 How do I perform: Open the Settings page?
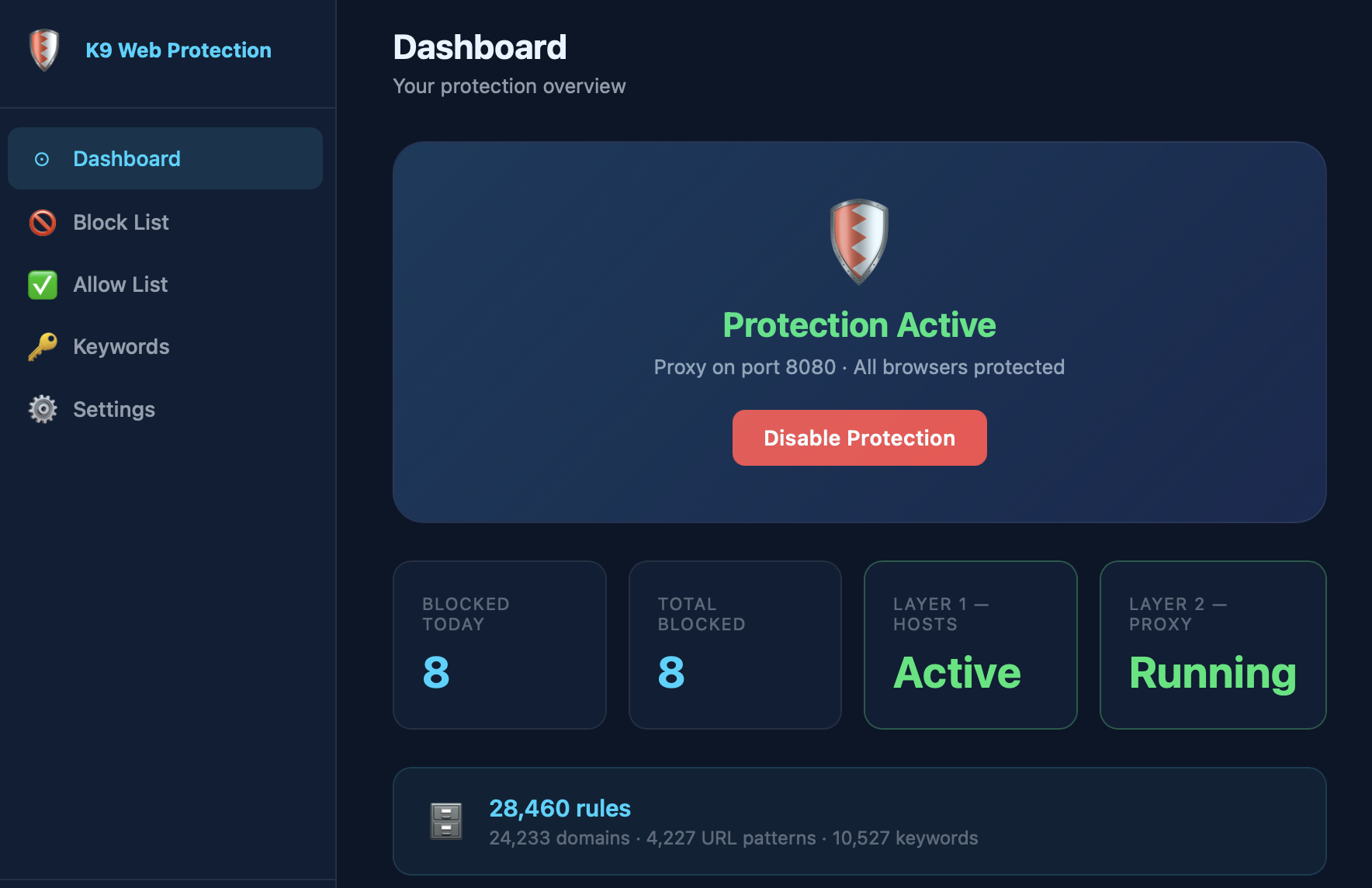coord(165,409)
